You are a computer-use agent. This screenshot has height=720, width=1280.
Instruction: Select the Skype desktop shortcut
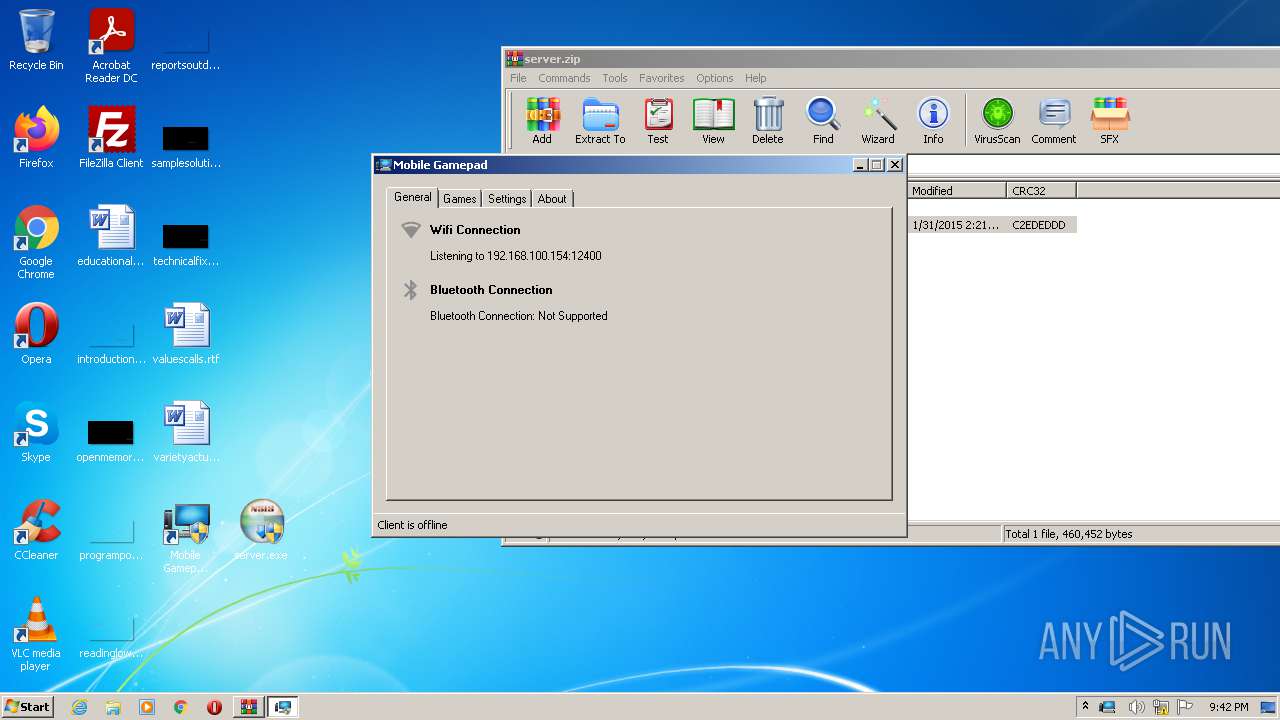click(x=36, y=432)
